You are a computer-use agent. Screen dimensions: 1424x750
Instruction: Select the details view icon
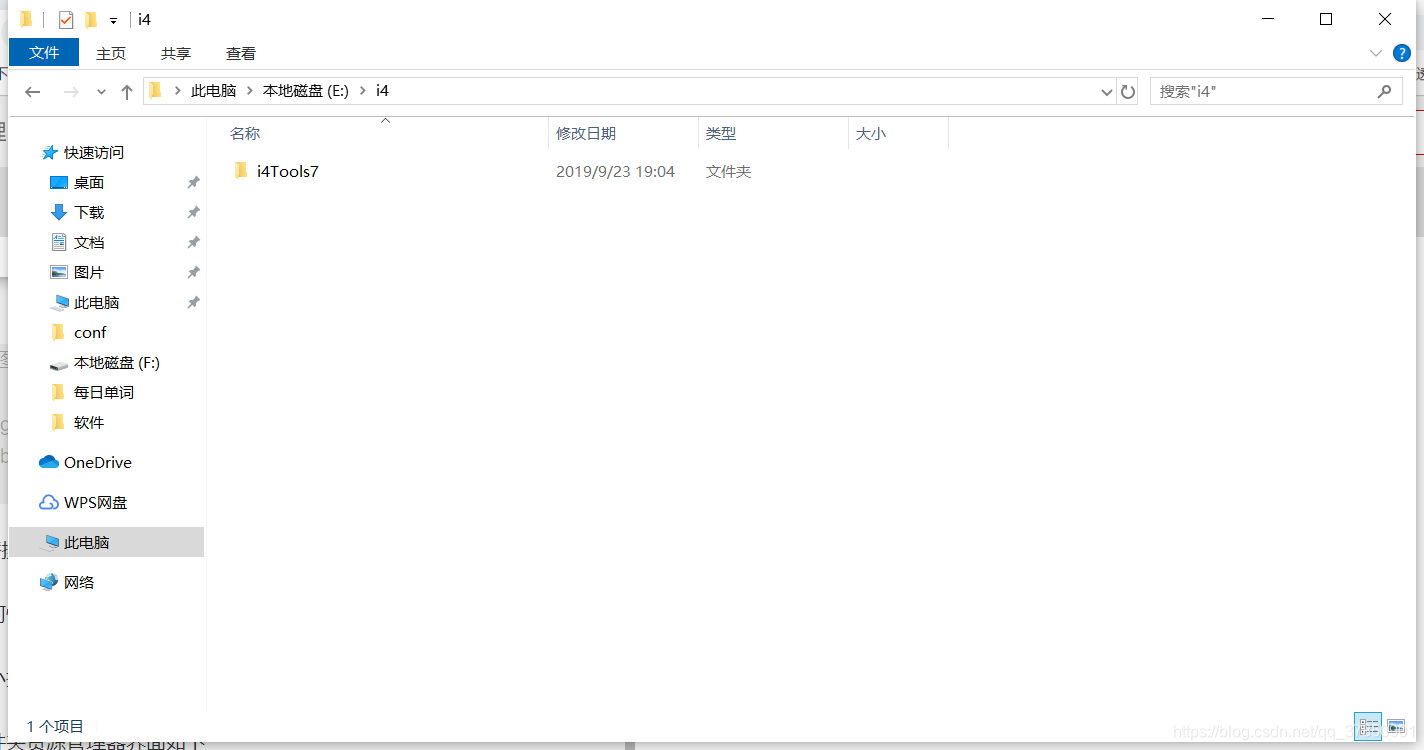(x=1368, y=726)
